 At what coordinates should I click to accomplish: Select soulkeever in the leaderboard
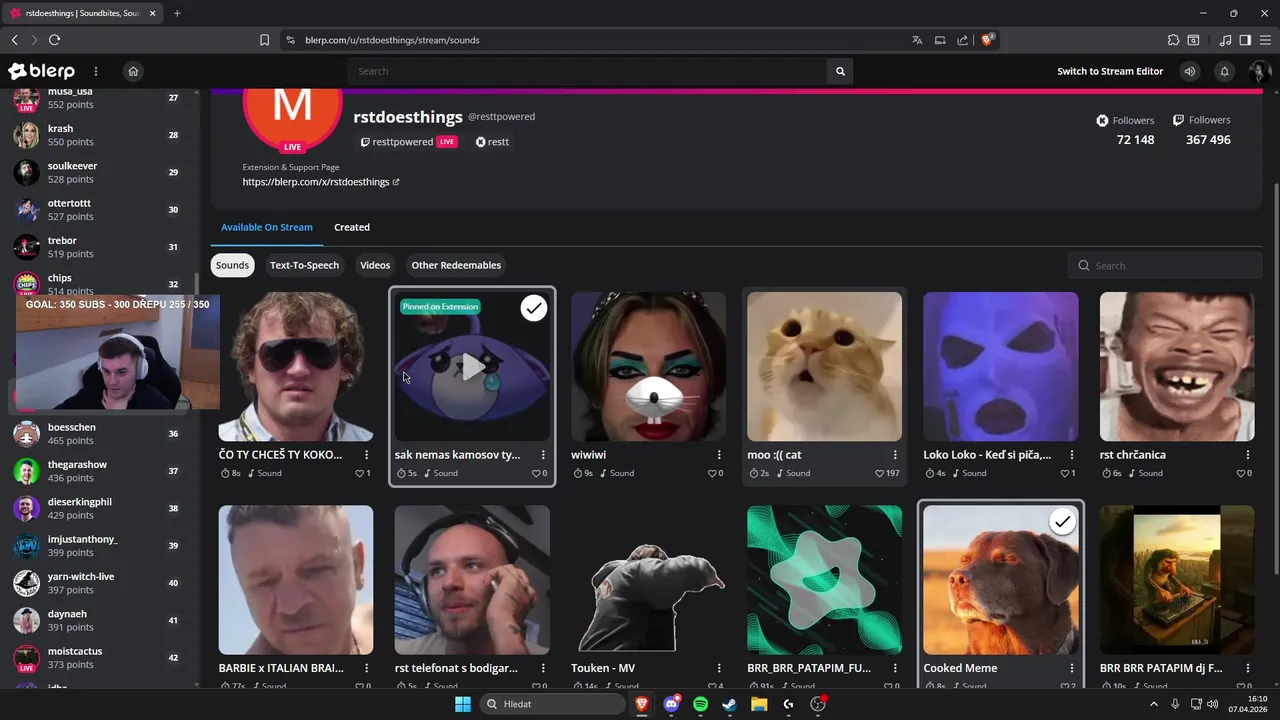click(97, 172)
